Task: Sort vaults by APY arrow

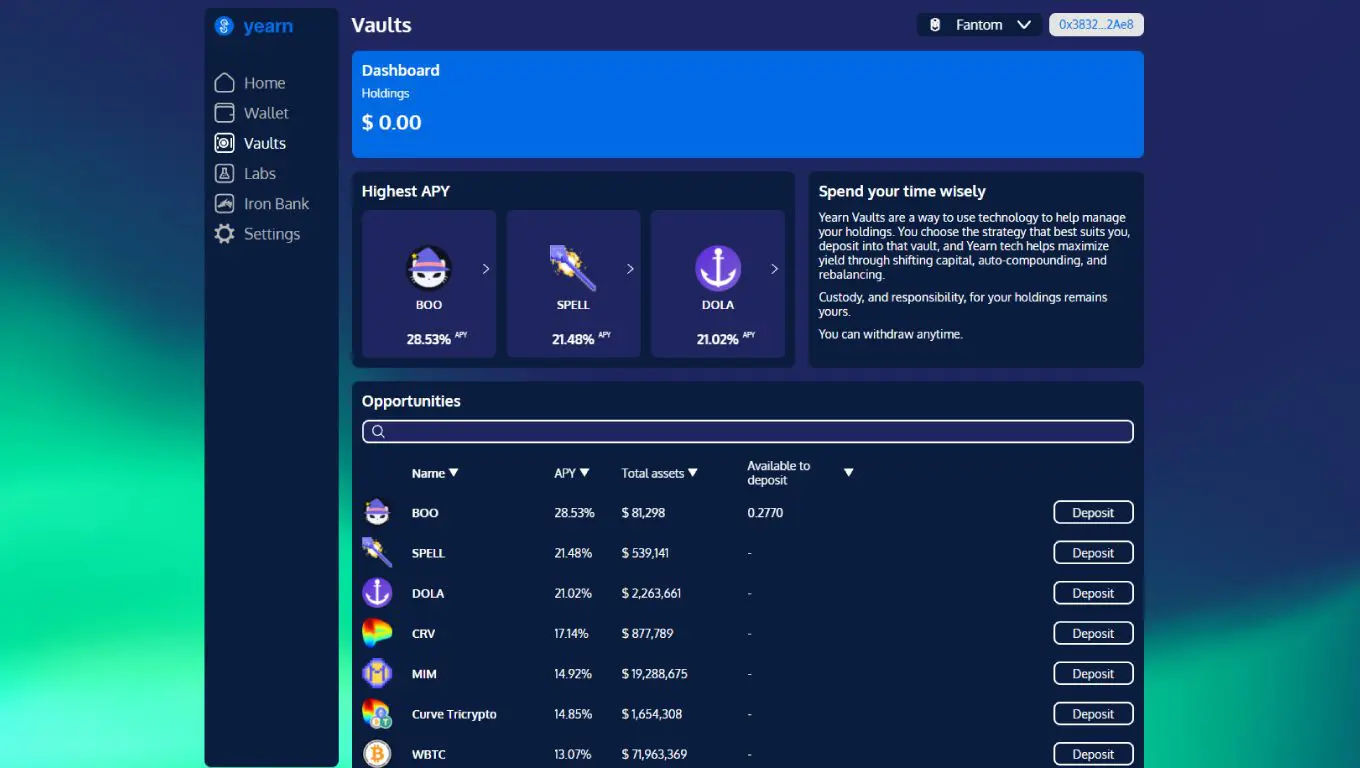Action: pyautogui.click(x=584, y=473)
